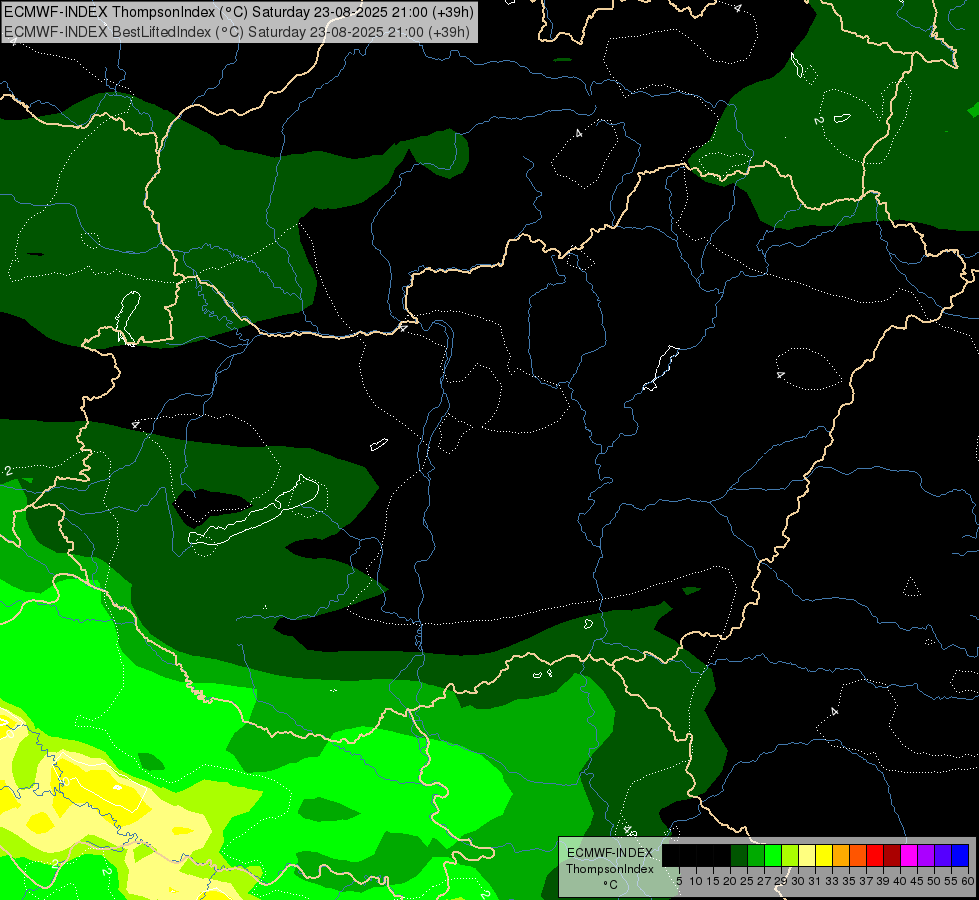The image size is (979, 900).
Task: Click the white-outlined long lake on the map
Action: 255,512
